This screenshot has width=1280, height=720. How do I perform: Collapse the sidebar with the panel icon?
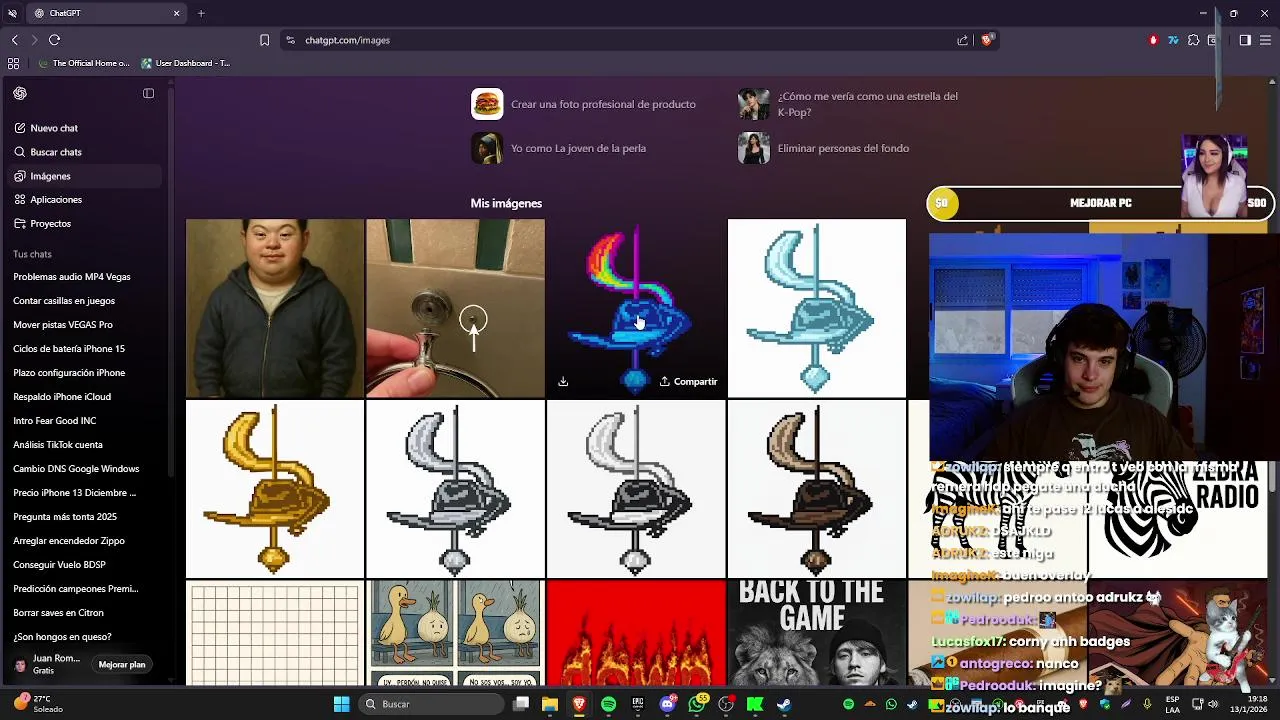(148, 93)
